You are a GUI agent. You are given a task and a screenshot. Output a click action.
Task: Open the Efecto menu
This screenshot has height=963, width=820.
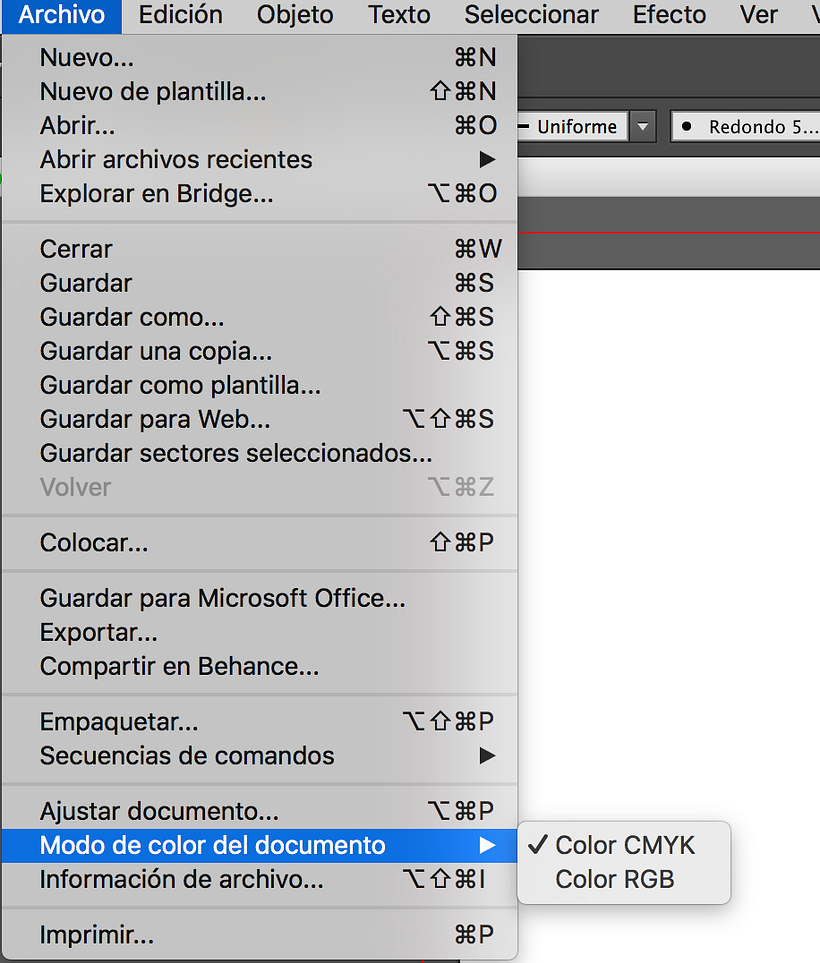668,15
